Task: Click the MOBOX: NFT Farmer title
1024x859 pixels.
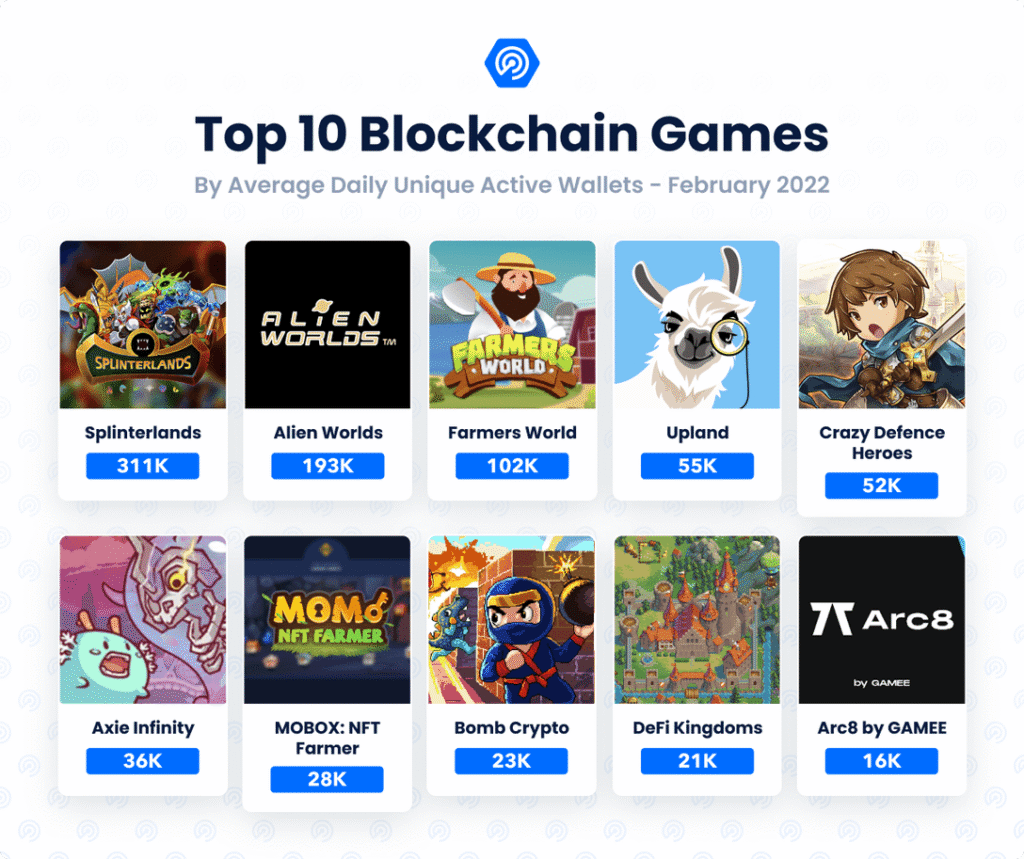Action: point(327,738)
